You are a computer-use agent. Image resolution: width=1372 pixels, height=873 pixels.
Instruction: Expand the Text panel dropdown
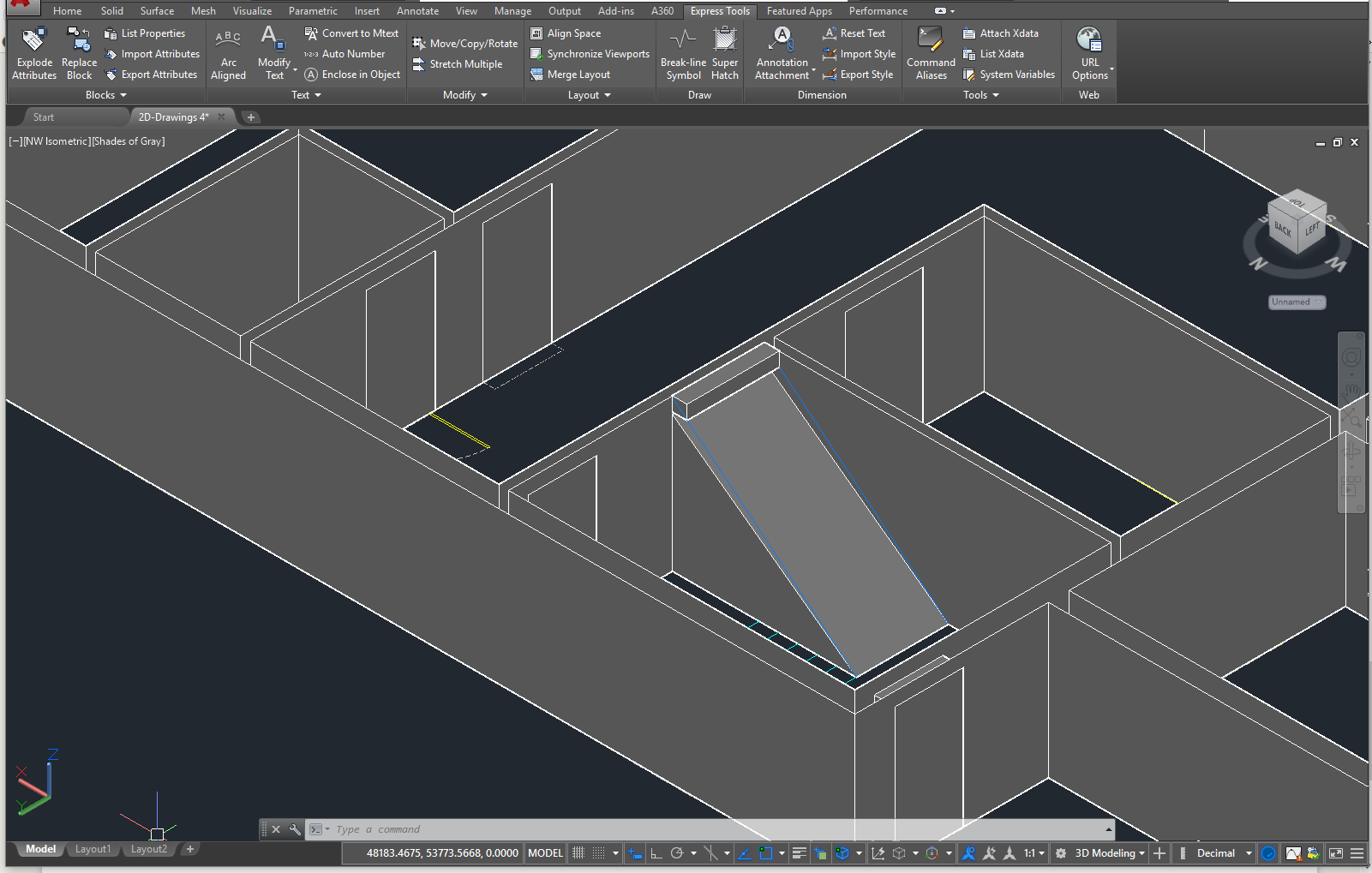click(x=306, y=95)
